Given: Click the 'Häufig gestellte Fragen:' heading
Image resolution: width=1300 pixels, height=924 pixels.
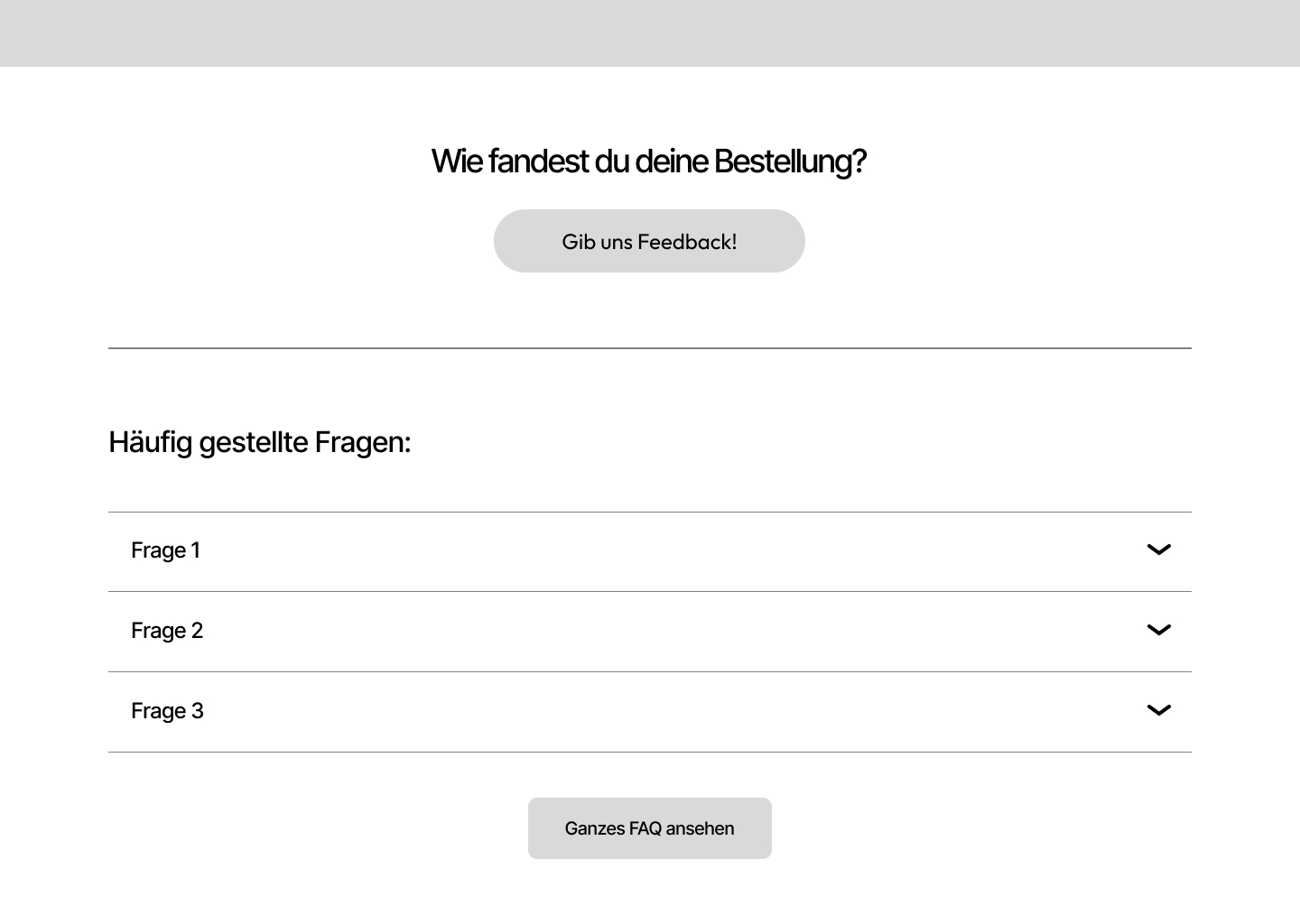Looking at the screenshot, I should tap(259, 442).
